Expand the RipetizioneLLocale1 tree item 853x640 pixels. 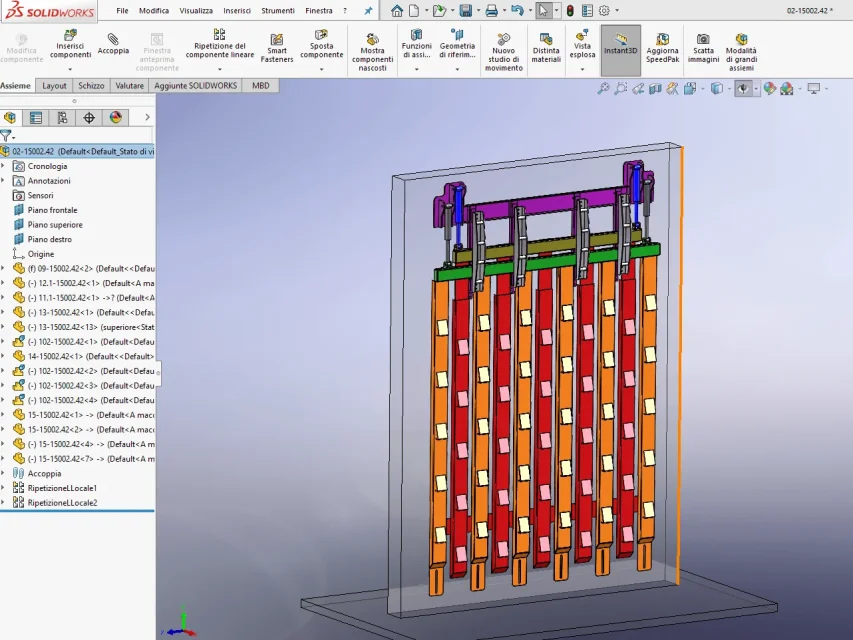(x=3, y=488)
